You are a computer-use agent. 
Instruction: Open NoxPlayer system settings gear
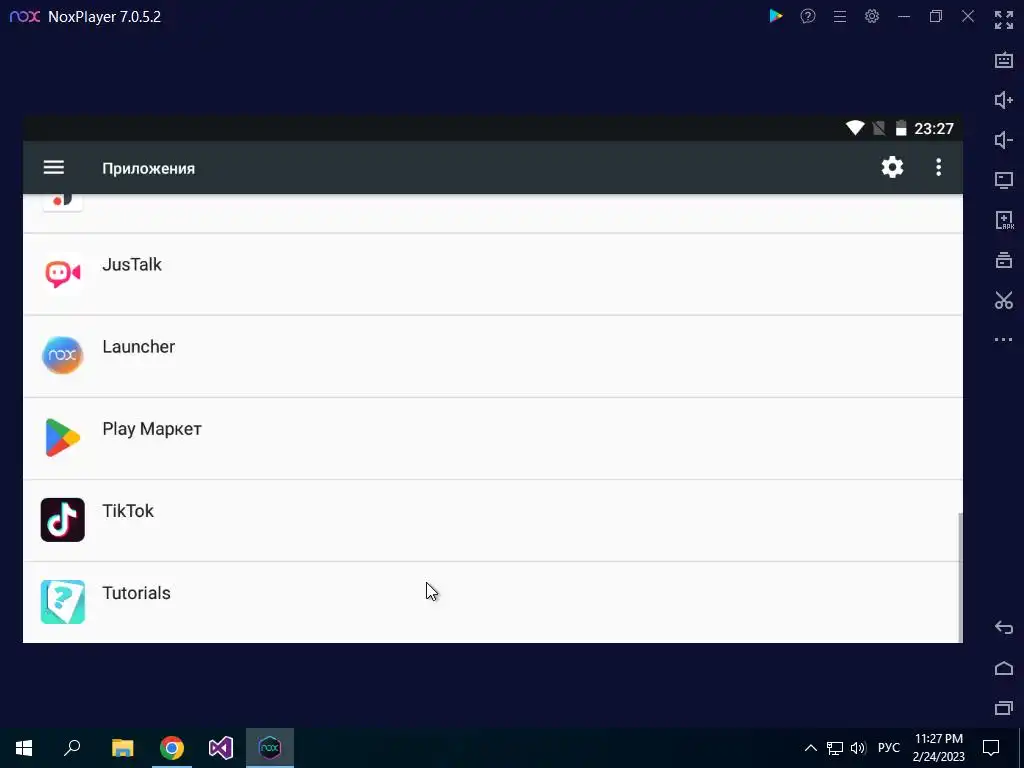point(872,16)
